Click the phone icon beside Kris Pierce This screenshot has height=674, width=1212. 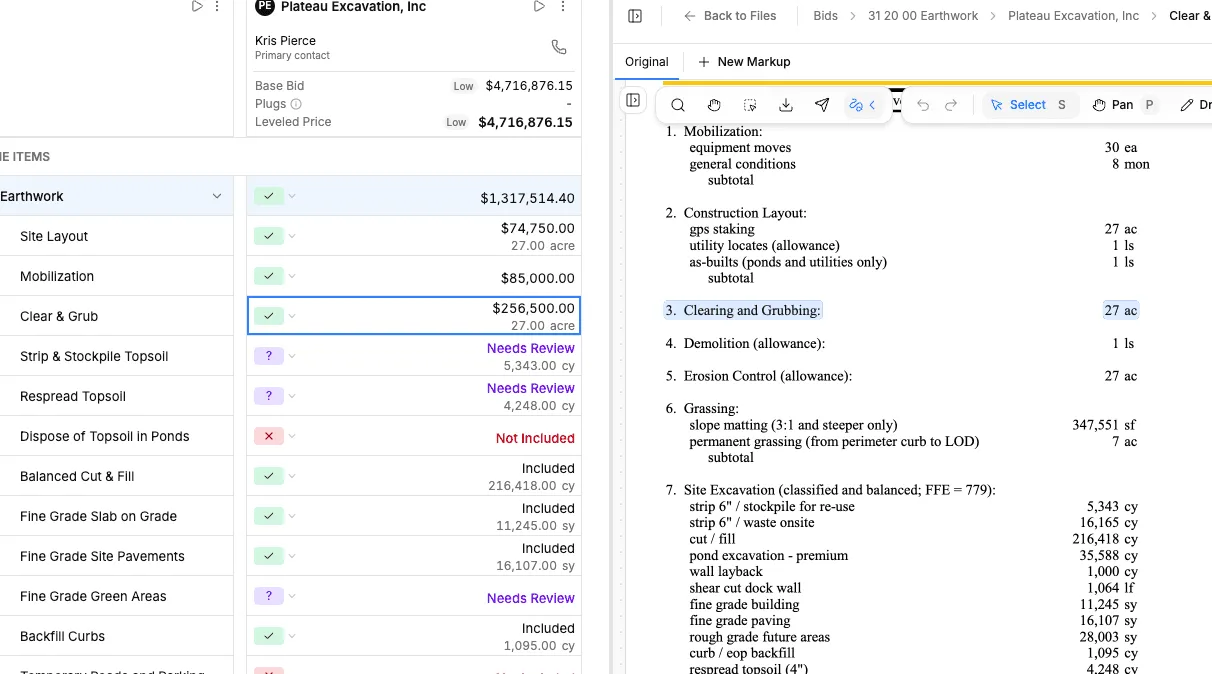coord(559,47)
